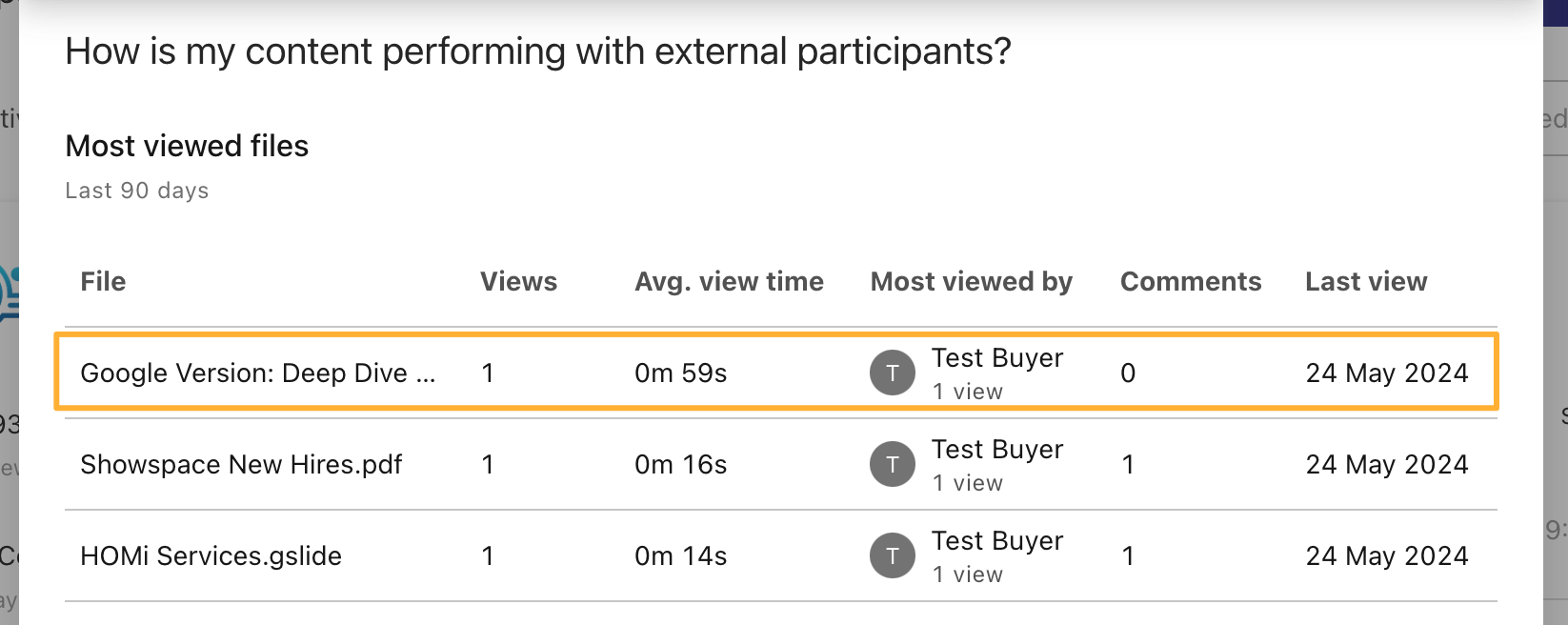
Task: Click Test Buyer name in HOMi Services row
Action: click(996, 541)
